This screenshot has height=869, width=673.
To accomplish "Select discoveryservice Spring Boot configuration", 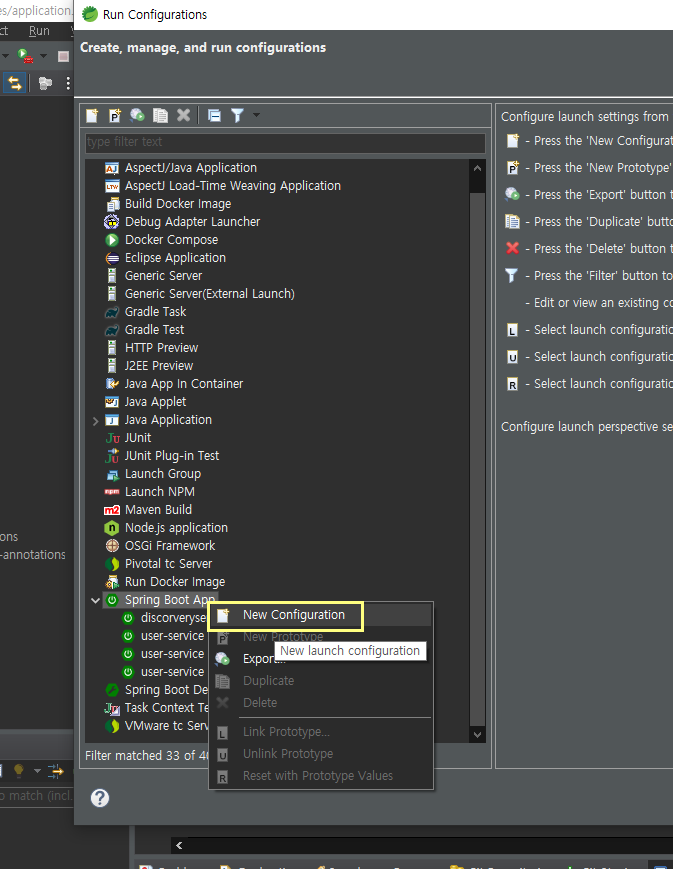I will point(174,618).
